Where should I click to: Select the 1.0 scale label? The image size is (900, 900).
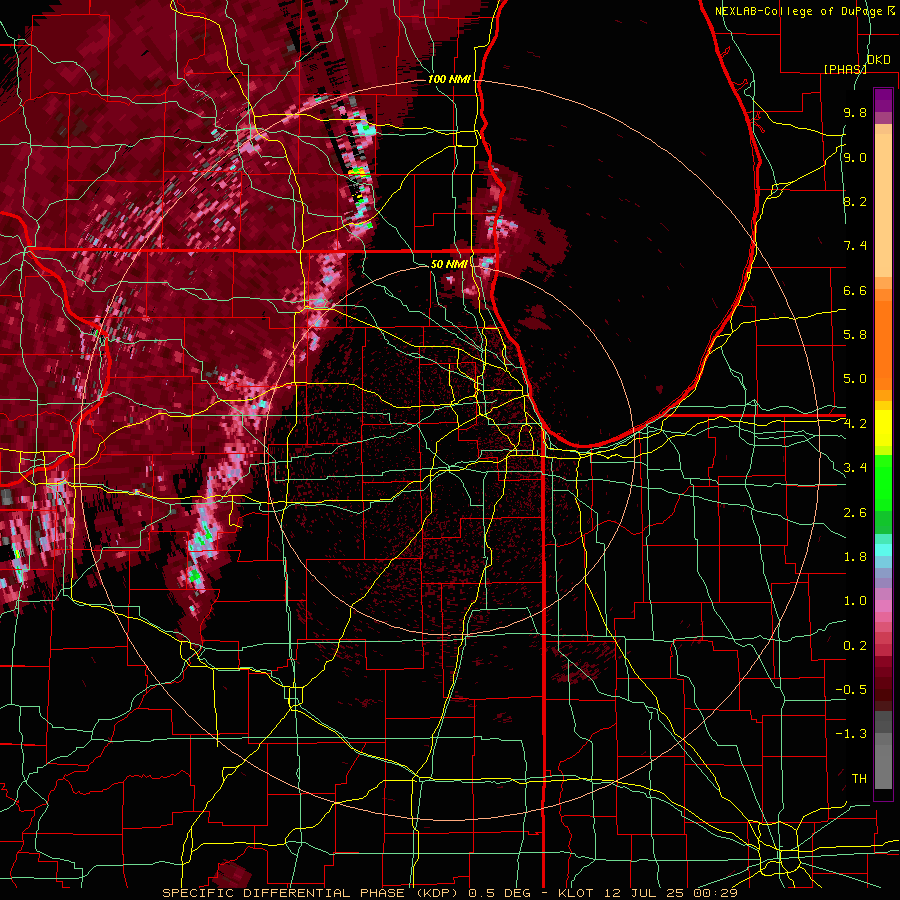point(855,601)
